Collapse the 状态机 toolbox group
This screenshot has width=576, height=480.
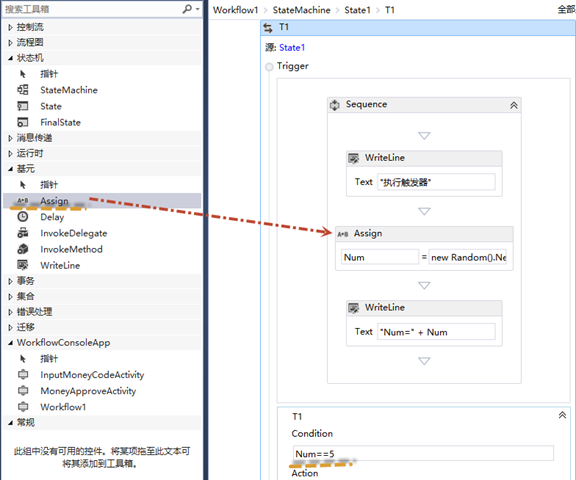pyautogui.click(x=10, y=58)
